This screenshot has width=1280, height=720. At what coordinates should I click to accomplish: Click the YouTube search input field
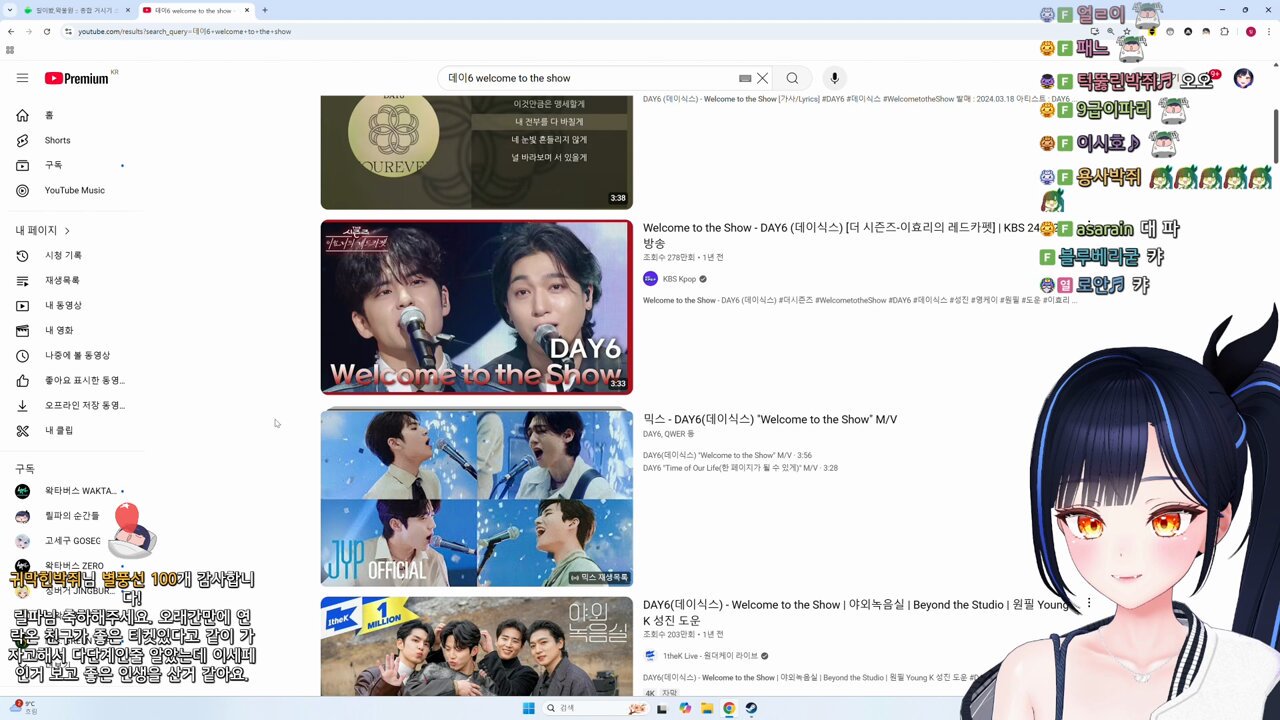point(590,78)
